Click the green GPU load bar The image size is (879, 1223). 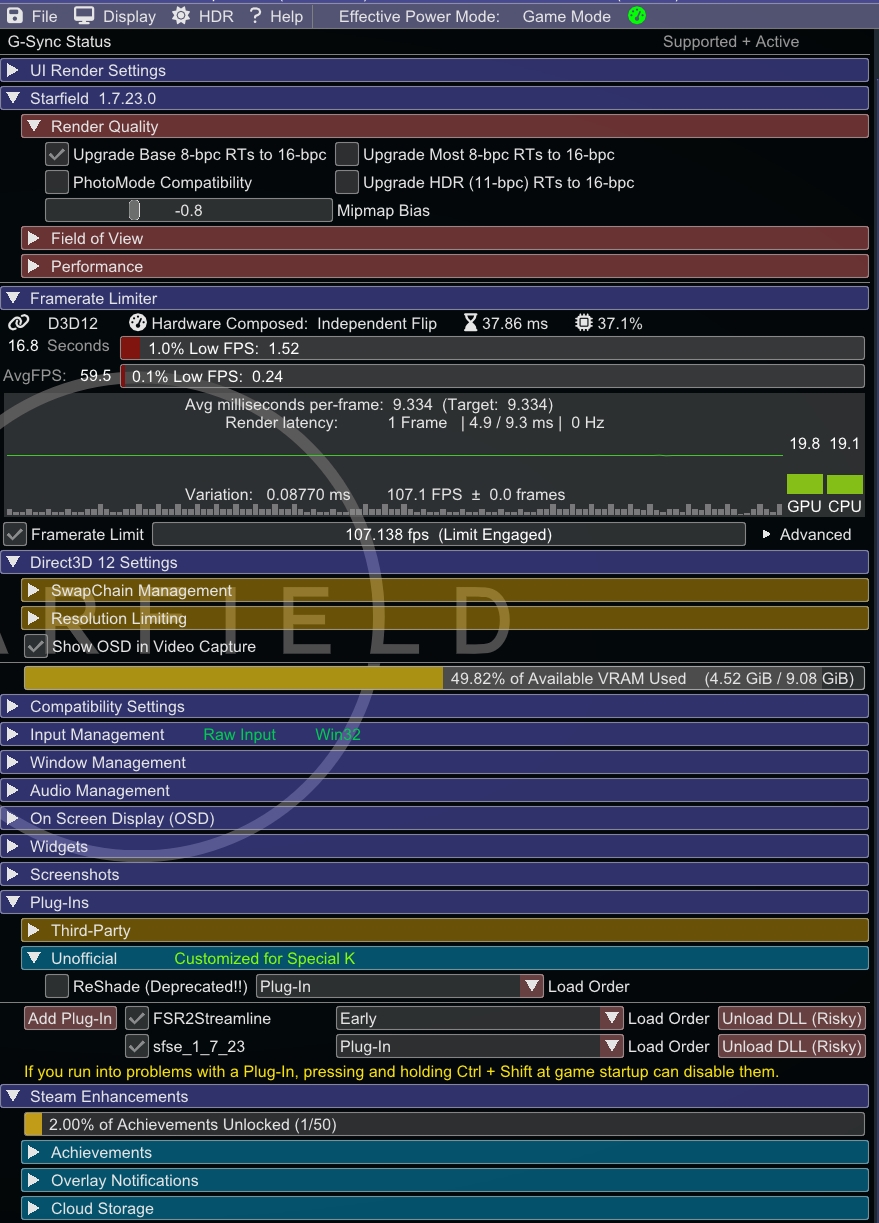click(804, 484)
